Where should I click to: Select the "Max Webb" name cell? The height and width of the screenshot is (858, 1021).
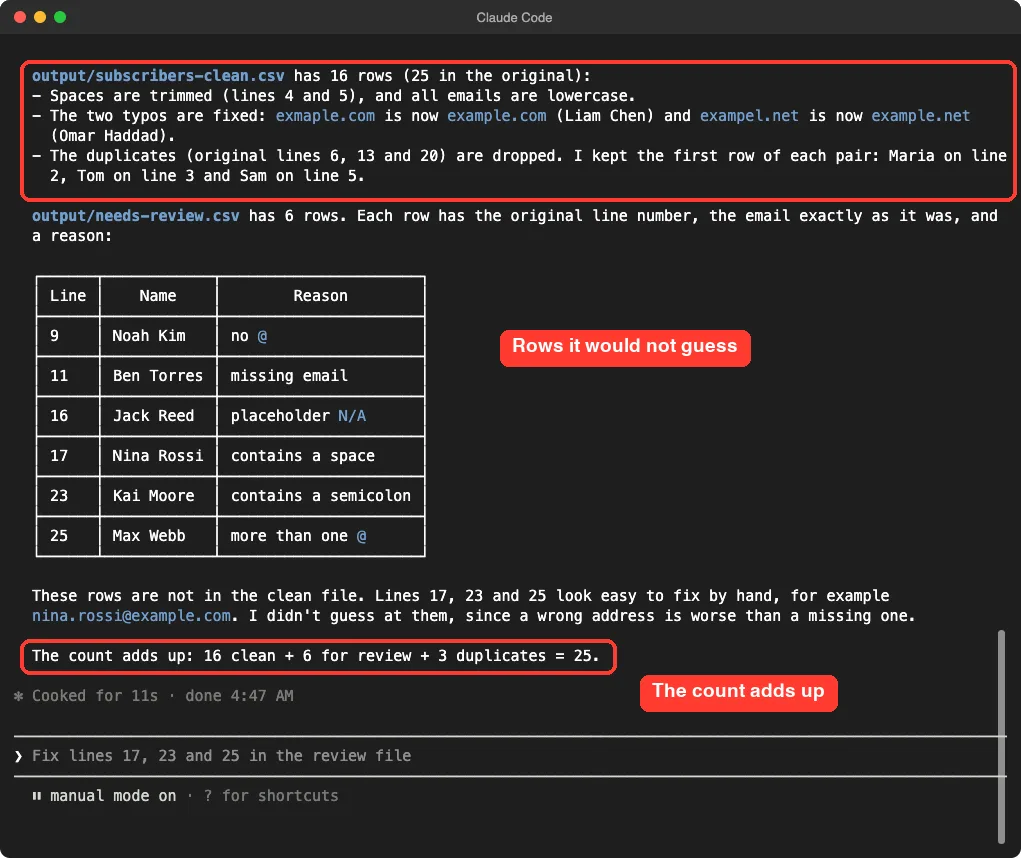(158, 536)
